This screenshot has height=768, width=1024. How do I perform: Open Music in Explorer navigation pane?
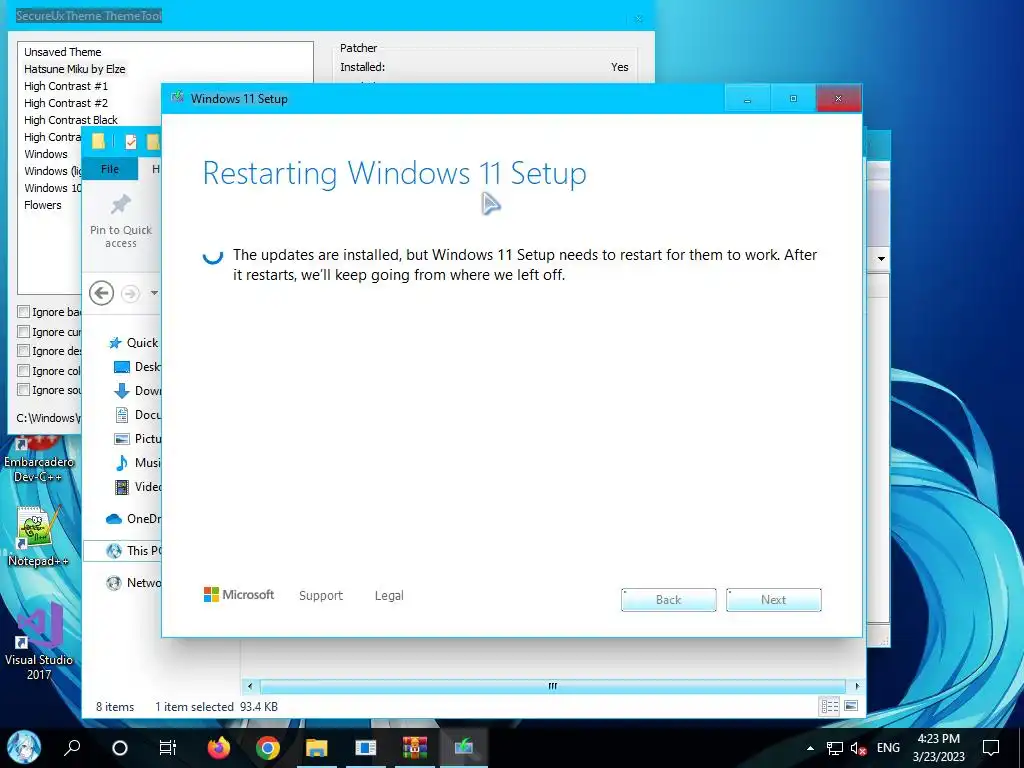(137, 462)
